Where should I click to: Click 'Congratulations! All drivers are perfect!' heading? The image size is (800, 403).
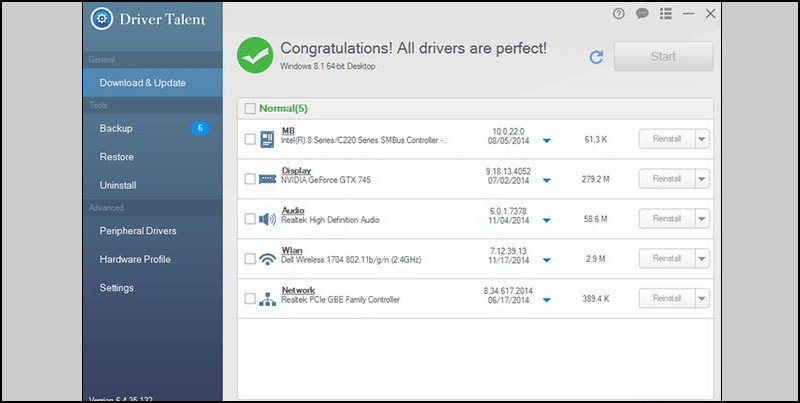[x=414, y=48]
